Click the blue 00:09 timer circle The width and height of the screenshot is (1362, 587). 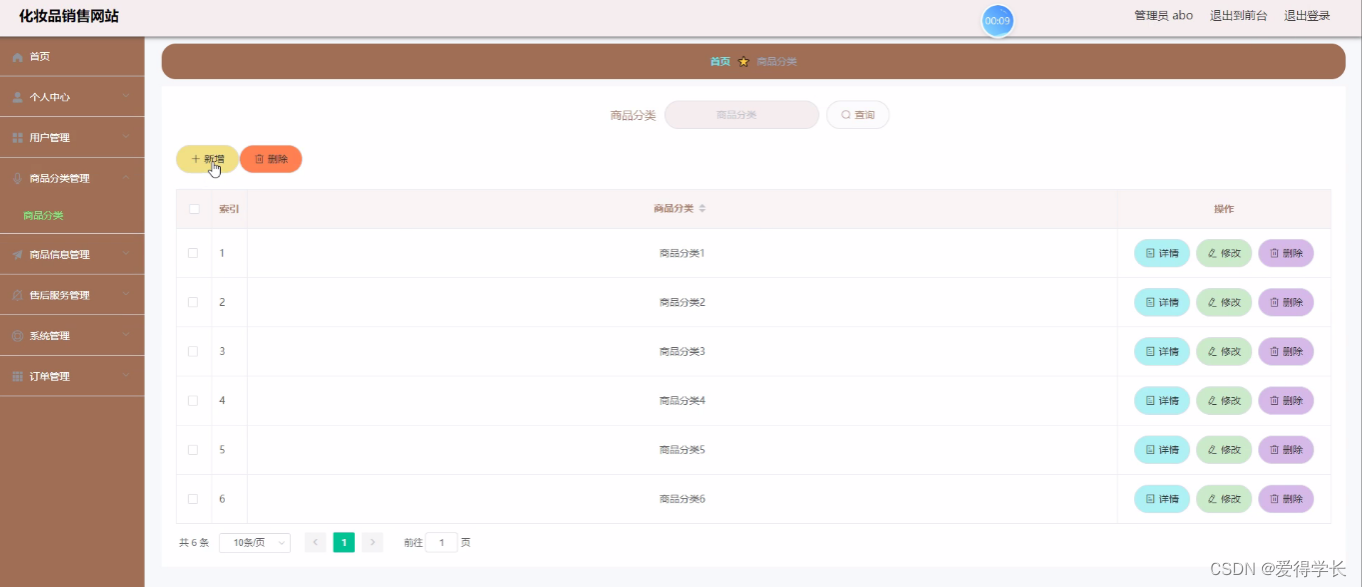(997, 20)
